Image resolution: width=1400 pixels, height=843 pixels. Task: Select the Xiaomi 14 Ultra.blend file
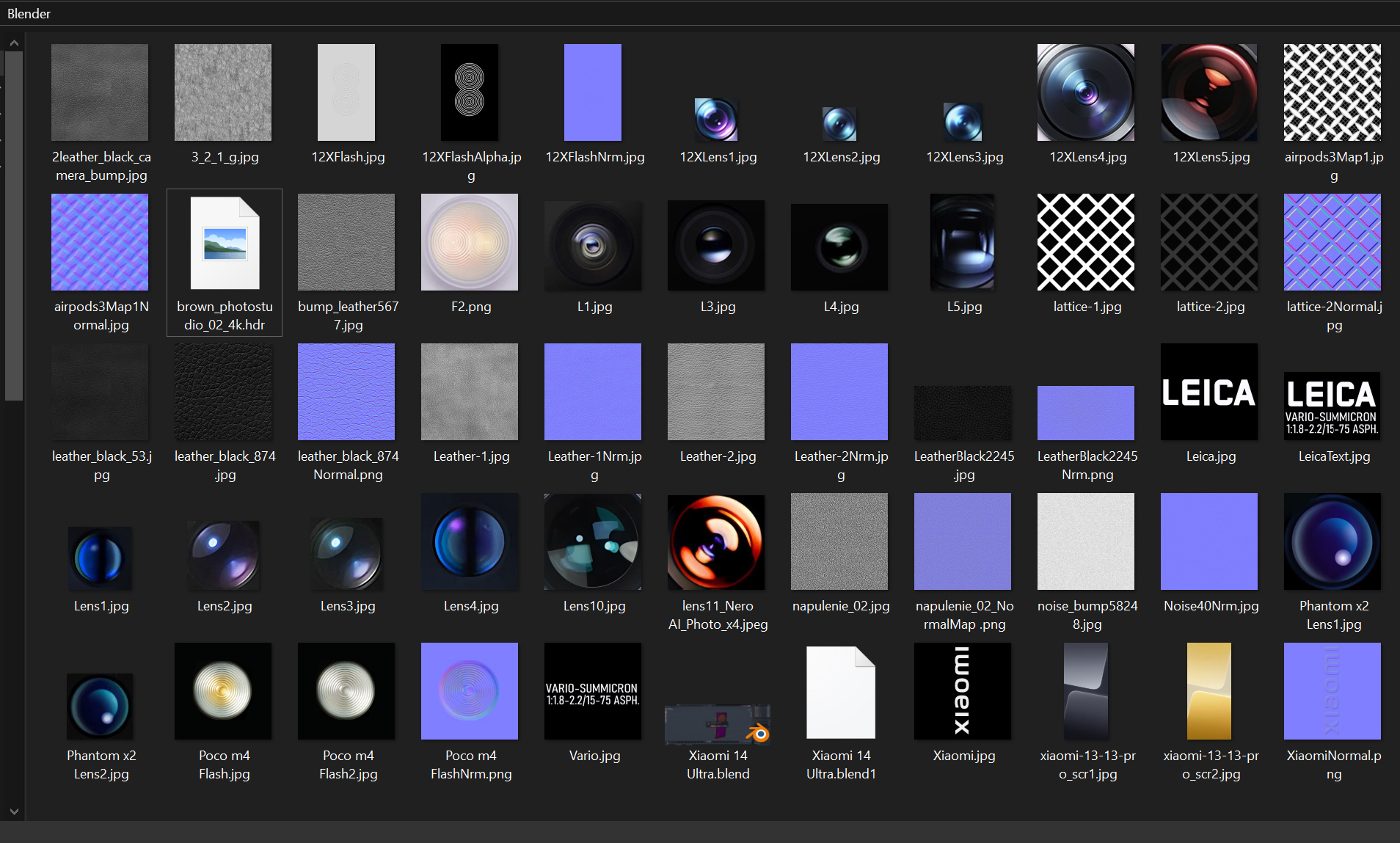[x=717, y=723]
